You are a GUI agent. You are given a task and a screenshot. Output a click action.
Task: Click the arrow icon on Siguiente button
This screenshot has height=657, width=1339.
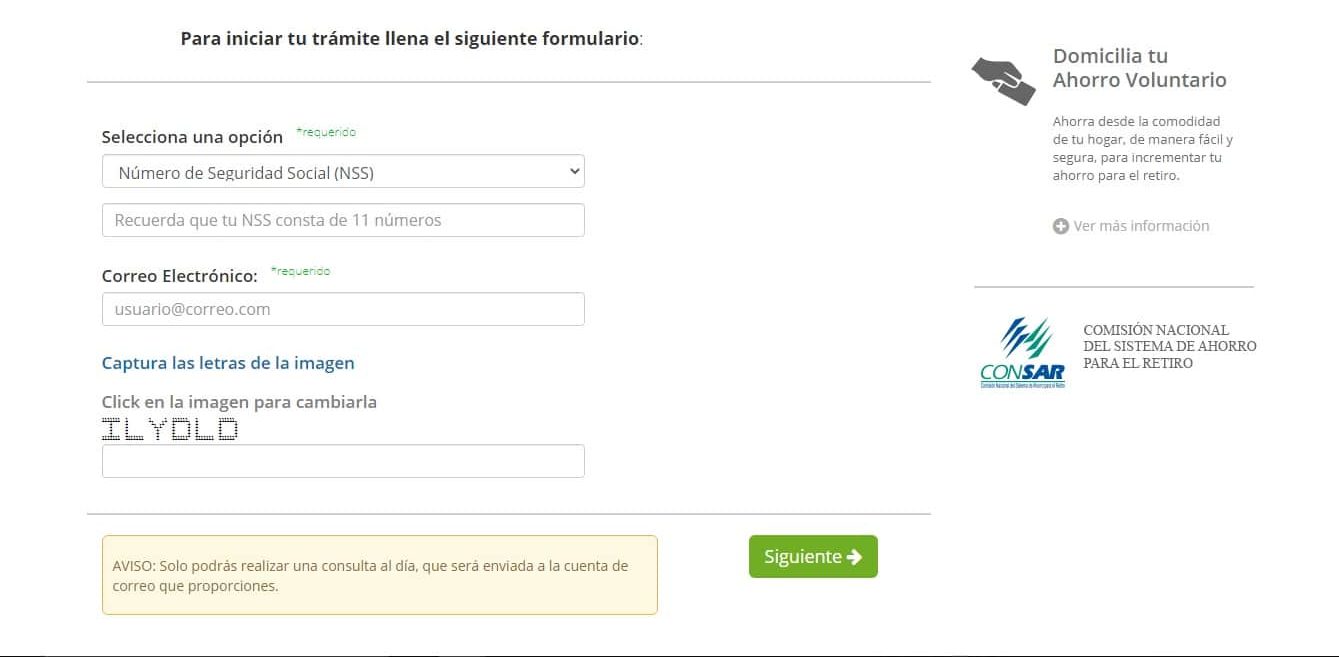[x=854, y=557]
